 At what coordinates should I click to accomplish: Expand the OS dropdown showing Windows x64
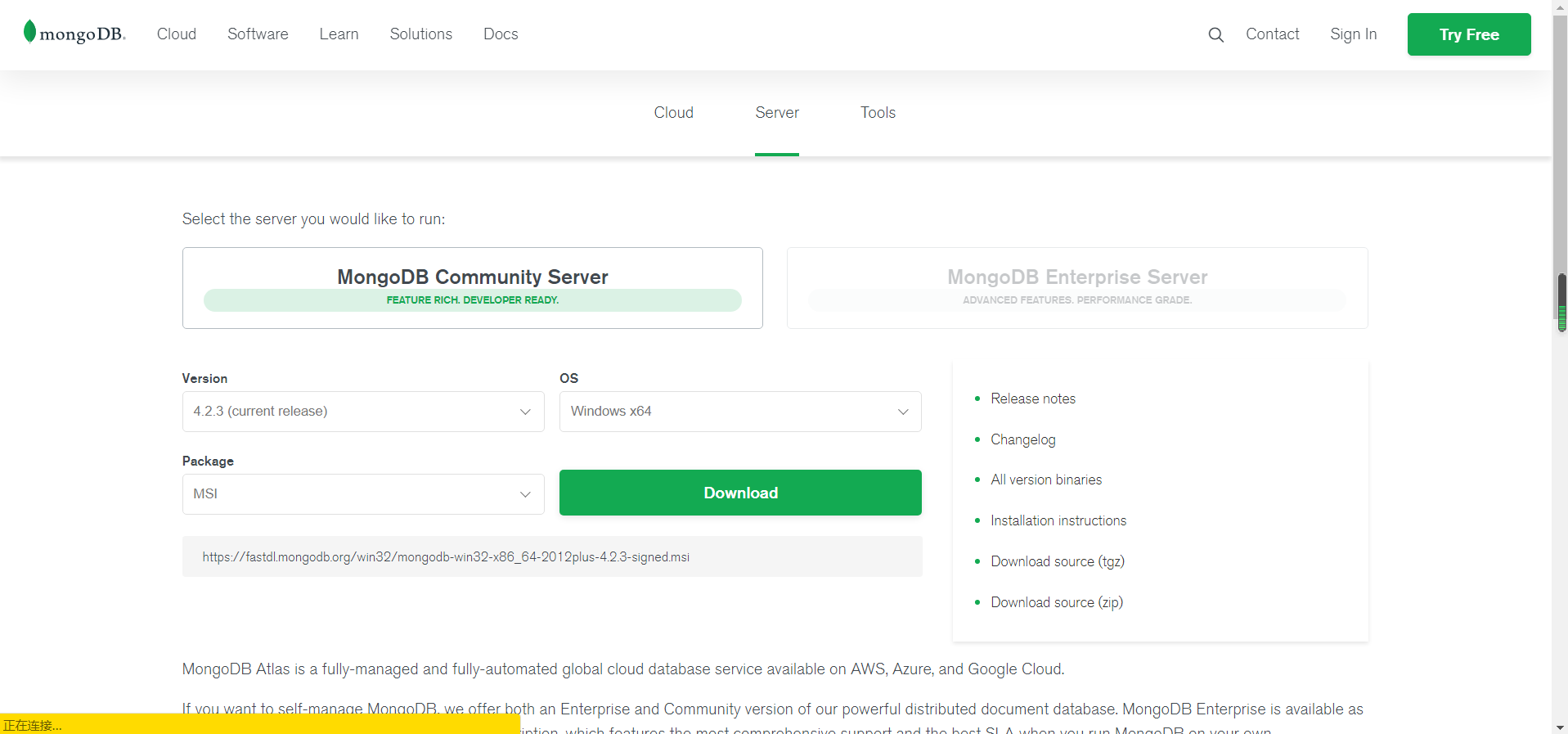[740, 412]
